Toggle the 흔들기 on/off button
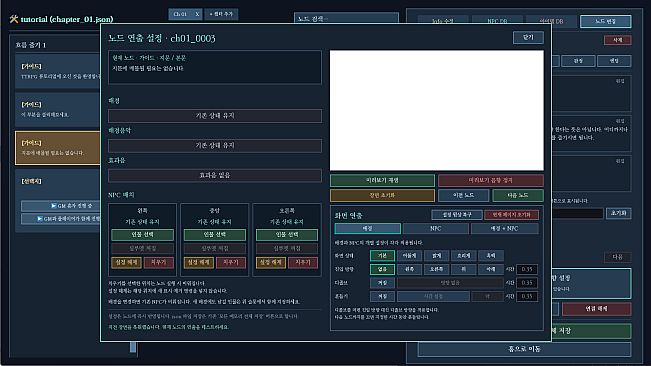This screenshot has height=366, width=651. point(382,297)
